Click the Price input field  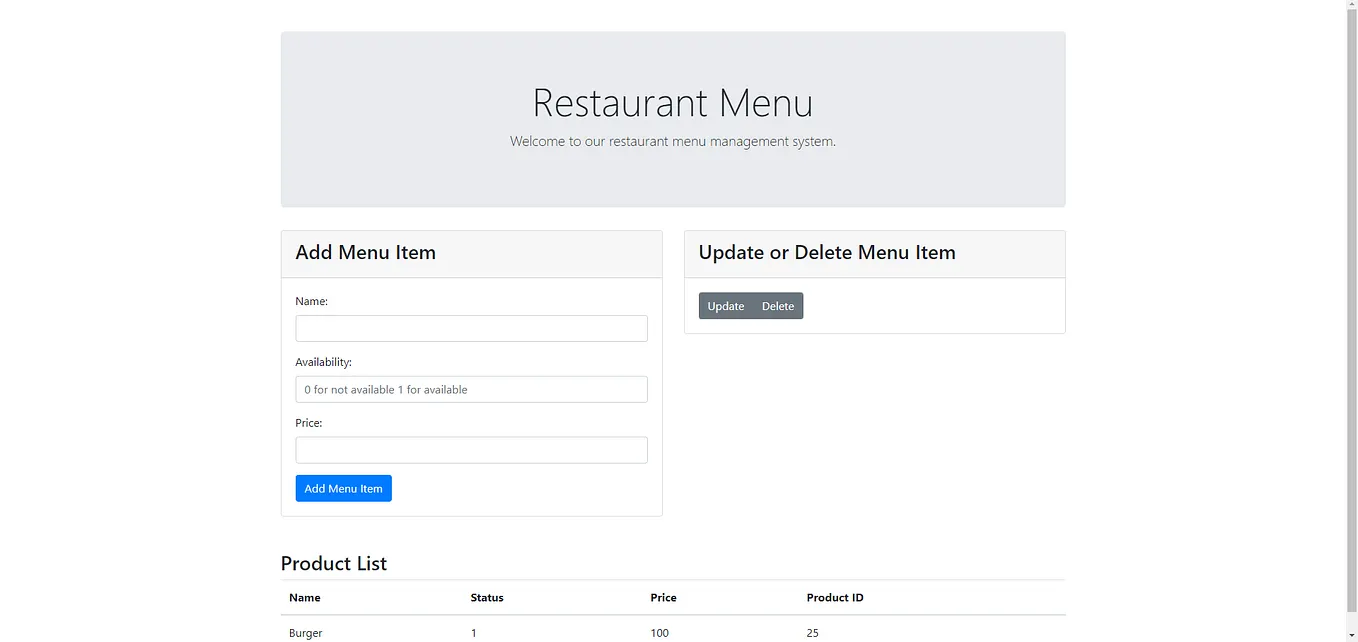coord(471,449)
